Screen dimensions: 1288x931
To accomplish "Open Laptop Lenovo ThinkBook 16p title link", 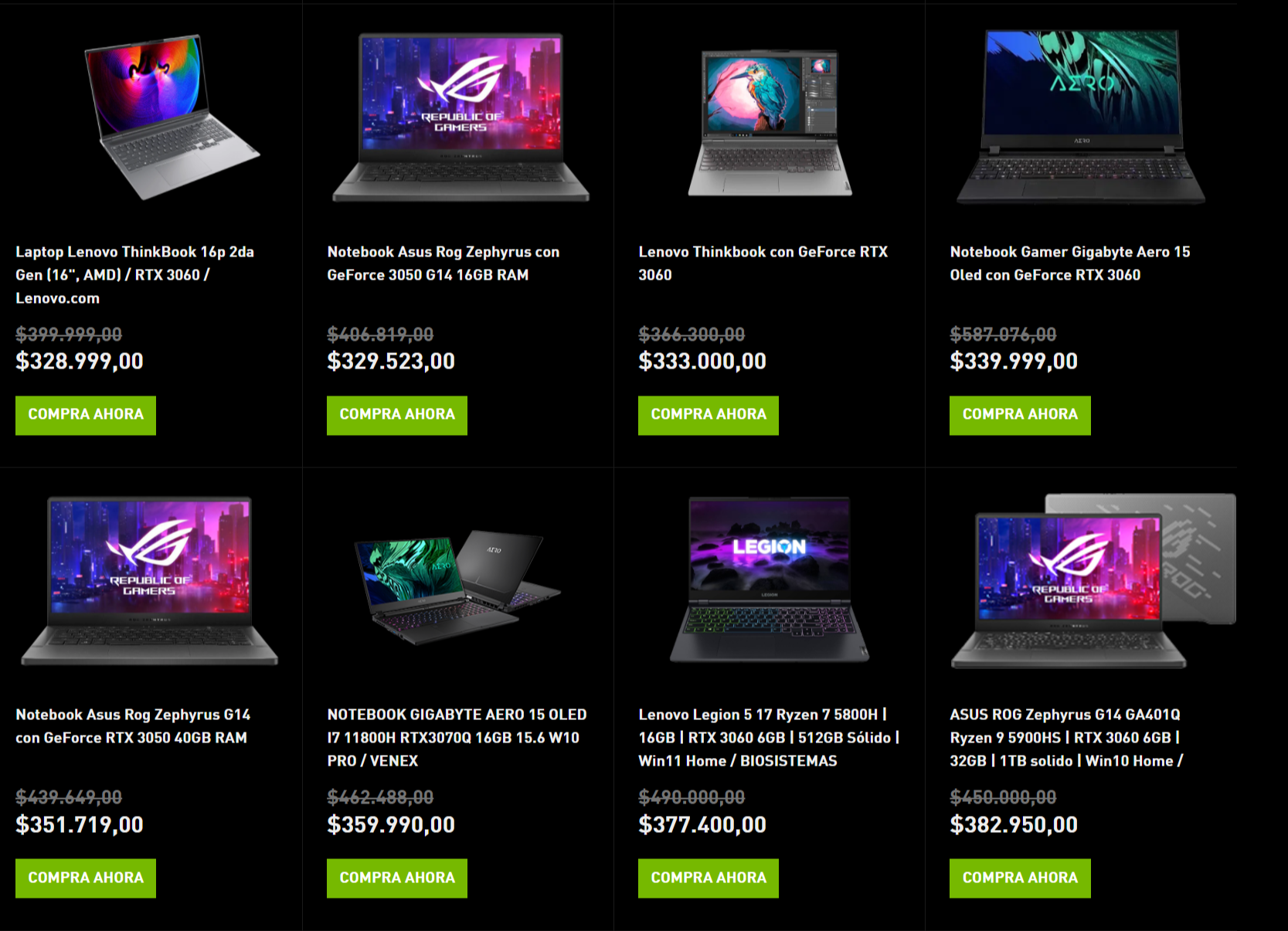I will (135, 274).
